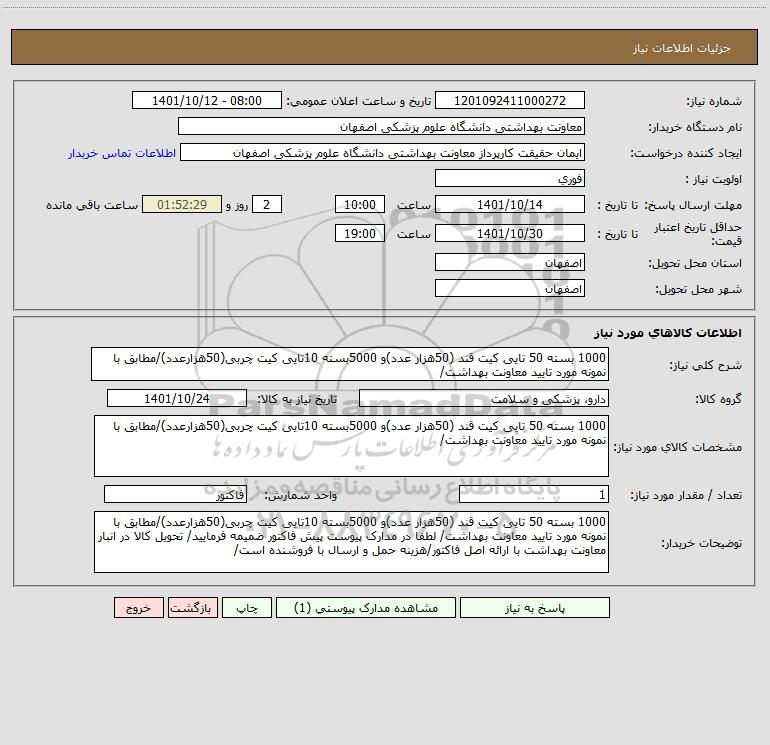Click the شهر محل تحویل field
Viewport: 770px width, 745px height.
[x=510, y=288]
